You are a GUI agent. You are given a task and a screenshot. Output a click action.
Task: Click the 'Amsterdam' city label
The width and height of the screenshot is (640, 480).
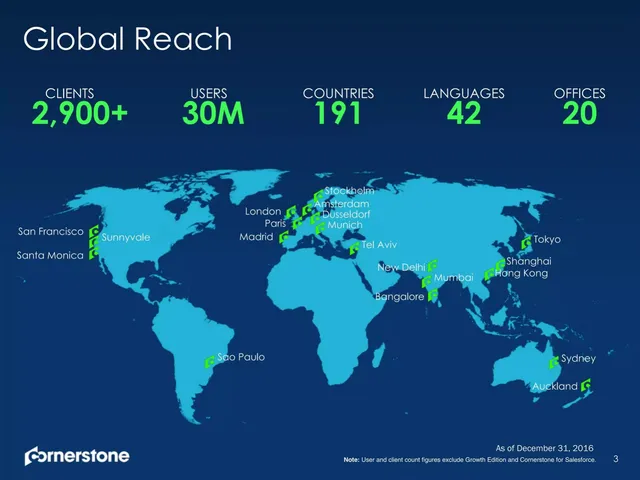[x=342, y=204]
